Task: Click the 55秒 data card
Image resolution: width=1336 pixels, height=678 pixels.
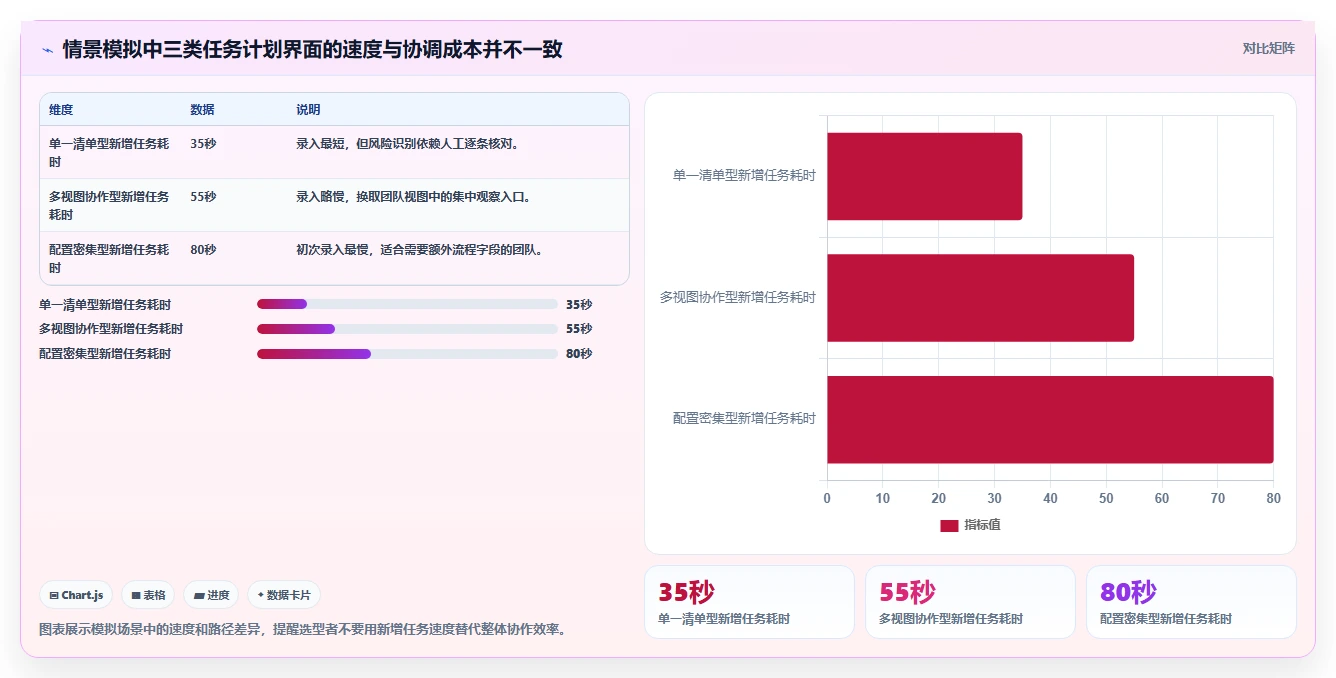Action: click(x=970, y=602)
